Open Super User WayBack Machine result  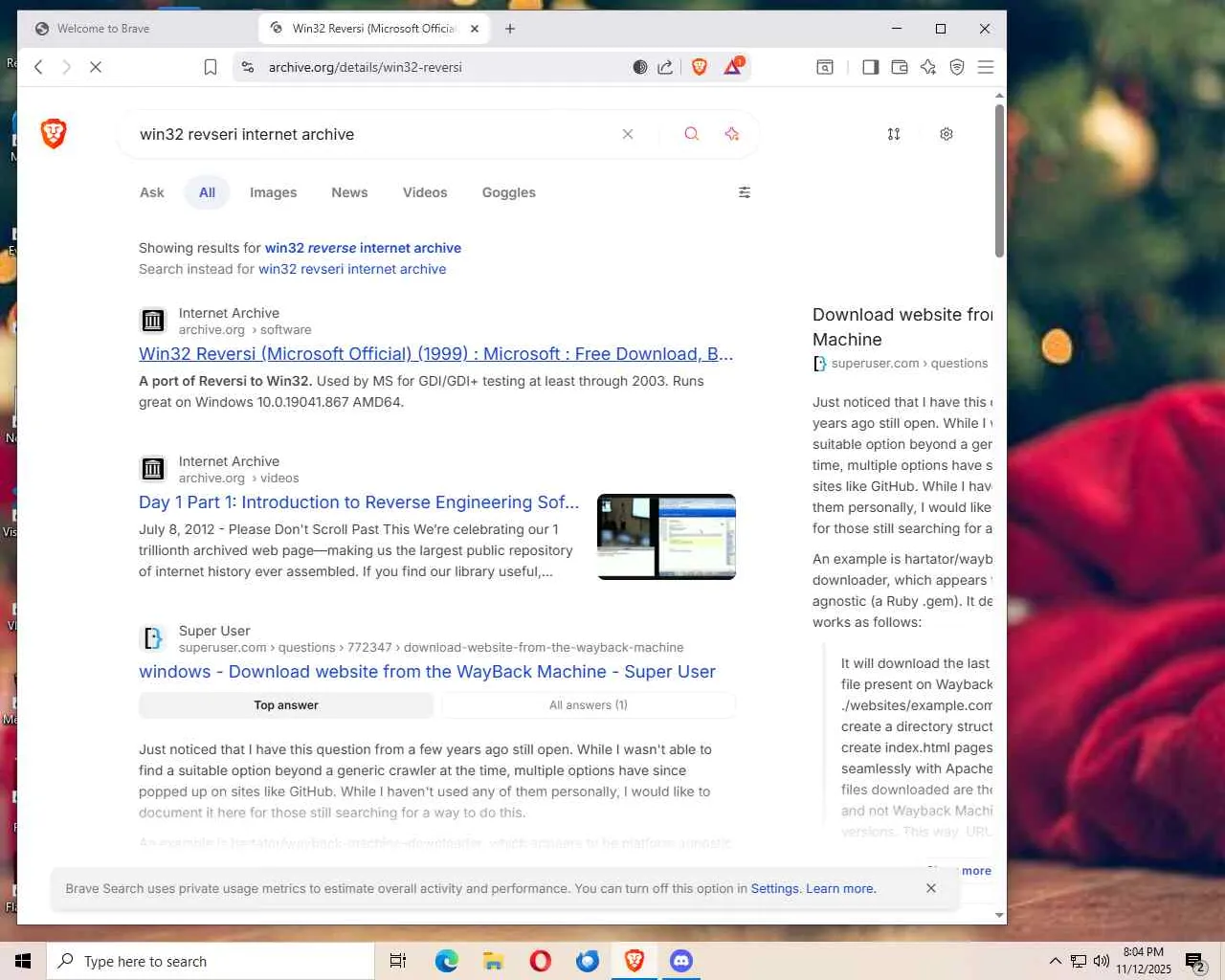point(427,672)
